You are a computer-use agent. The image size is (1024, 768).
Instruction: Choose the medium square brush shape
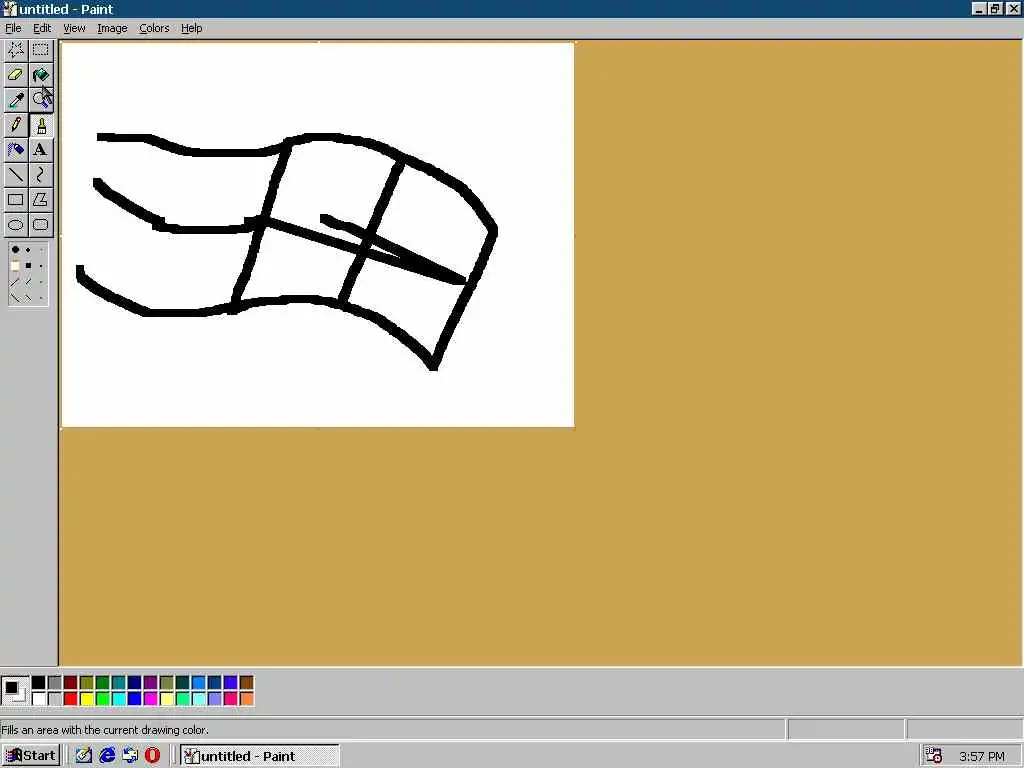[28, 266]
